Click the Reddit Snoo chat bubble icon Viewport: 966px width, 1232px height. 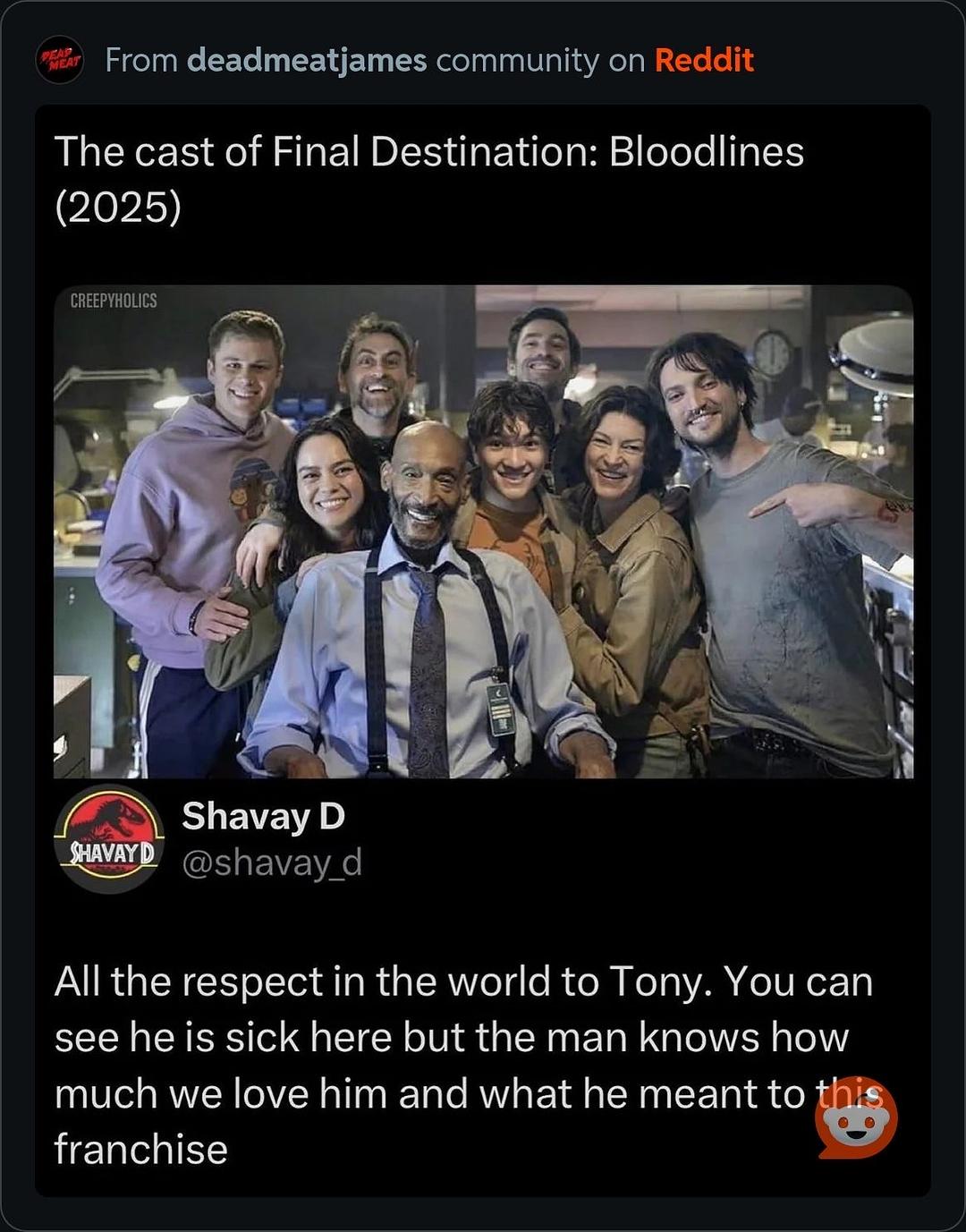tap(857, 1118)
